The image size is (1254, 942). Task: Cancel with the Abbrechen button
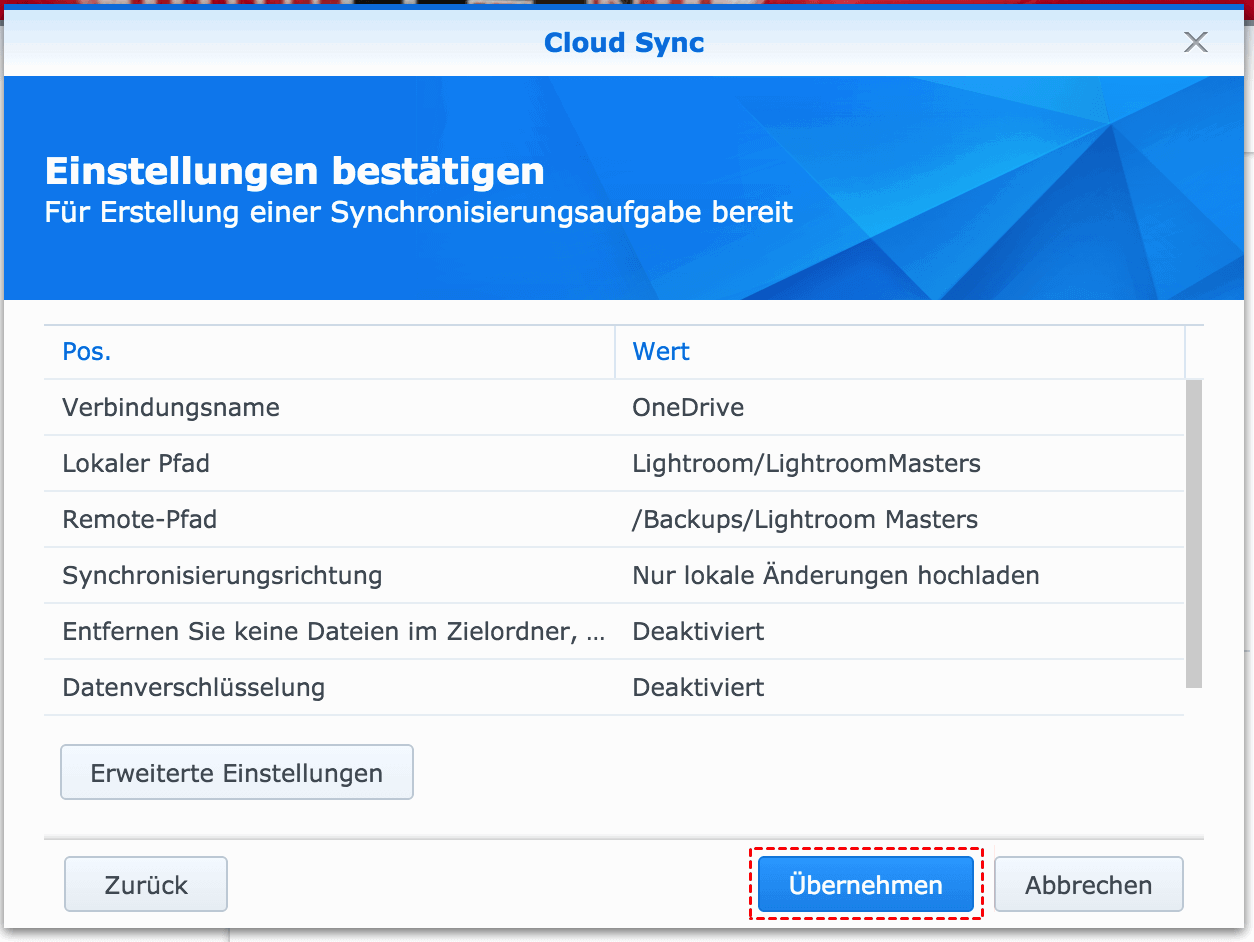(1088, 885)
